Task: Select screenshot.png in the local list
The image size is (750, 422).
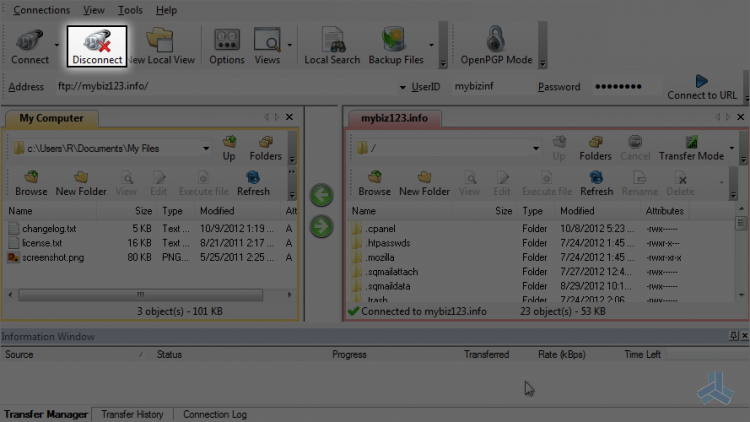Action: point(53,257)
